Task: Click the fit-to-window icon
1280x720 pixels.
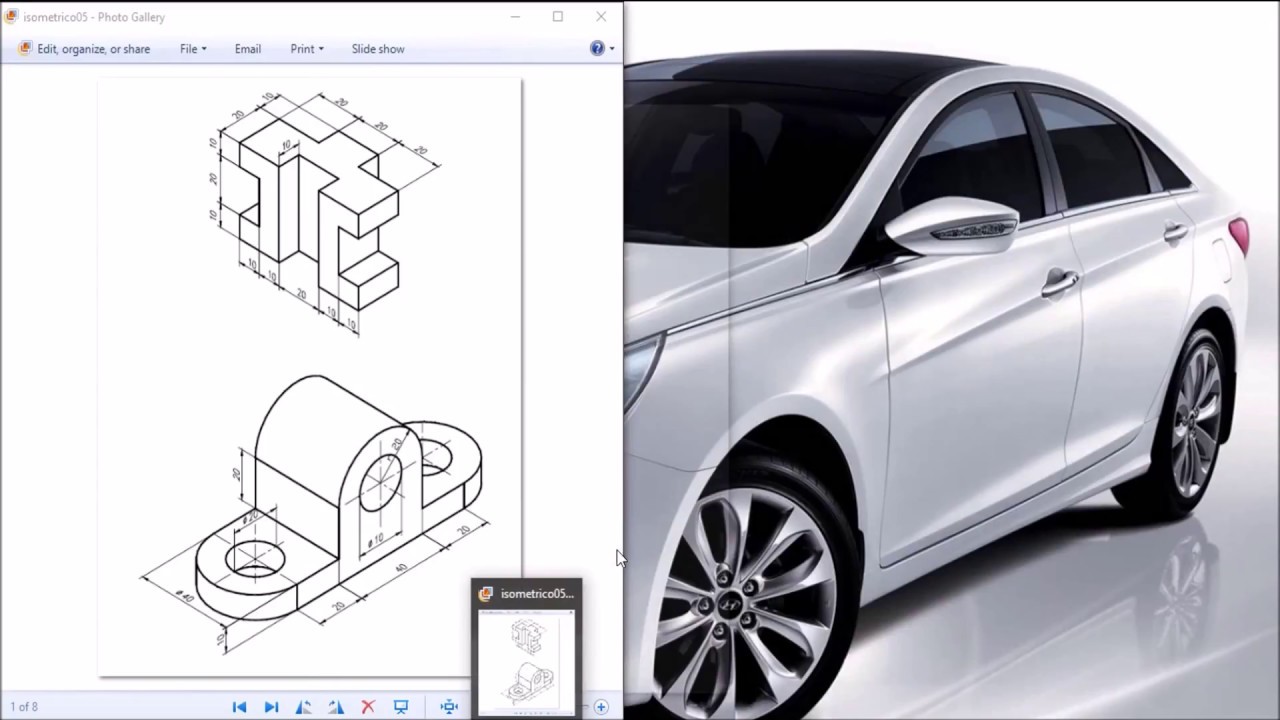Action: [449, 707]
